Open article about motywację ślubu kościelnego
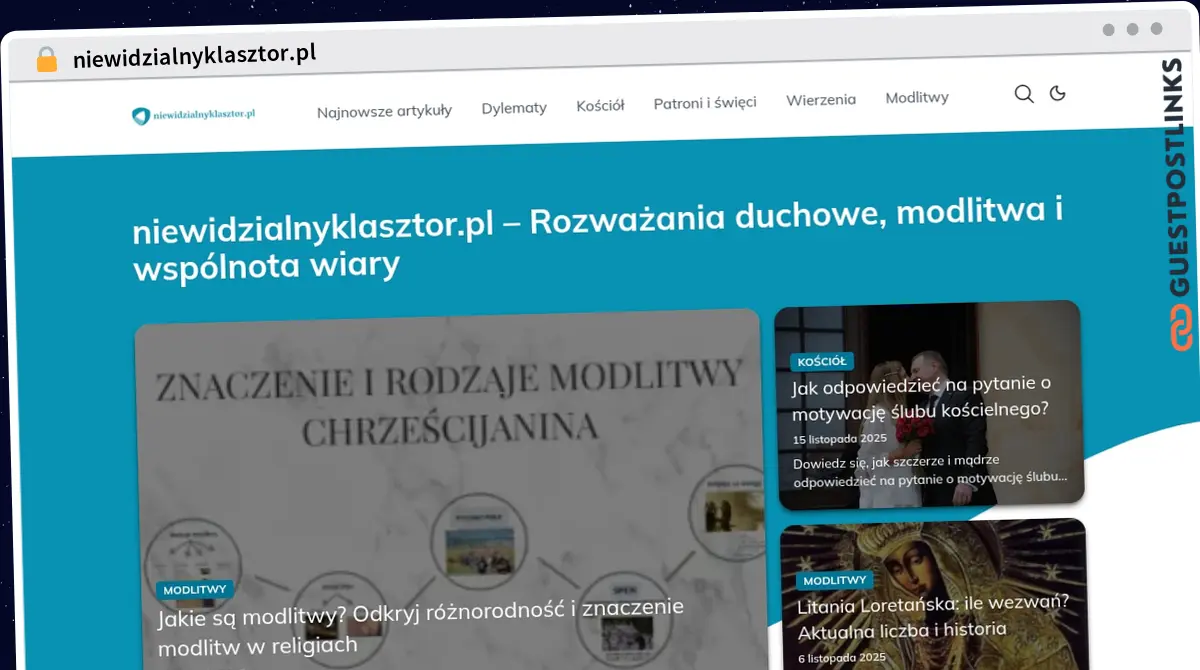1200x670 pixels. 920,397
